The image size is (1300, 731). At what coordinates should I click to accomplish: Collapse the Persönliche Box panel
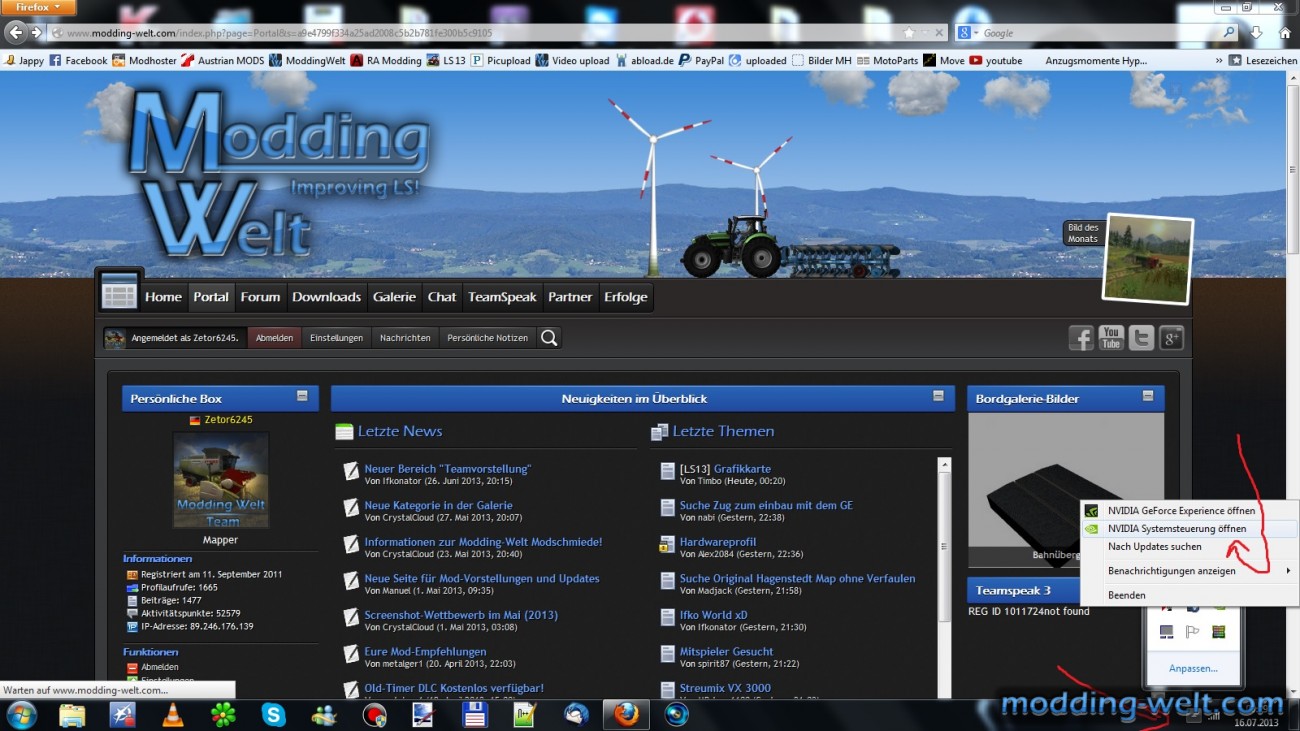pyautogui.click(x=302, y=396)
